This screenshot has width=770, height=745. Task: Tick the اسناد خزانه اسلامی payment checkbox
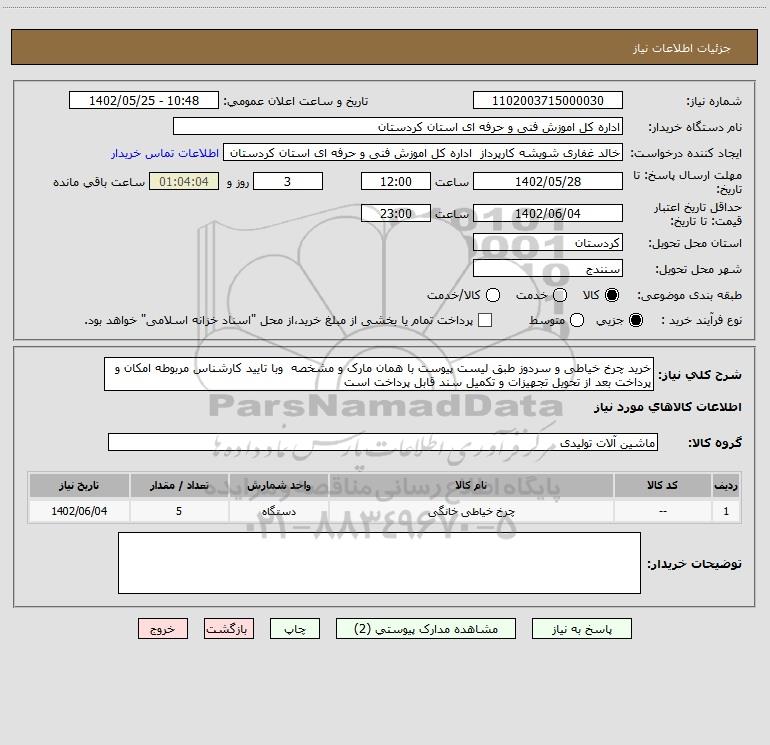click(x=485, y=320)
